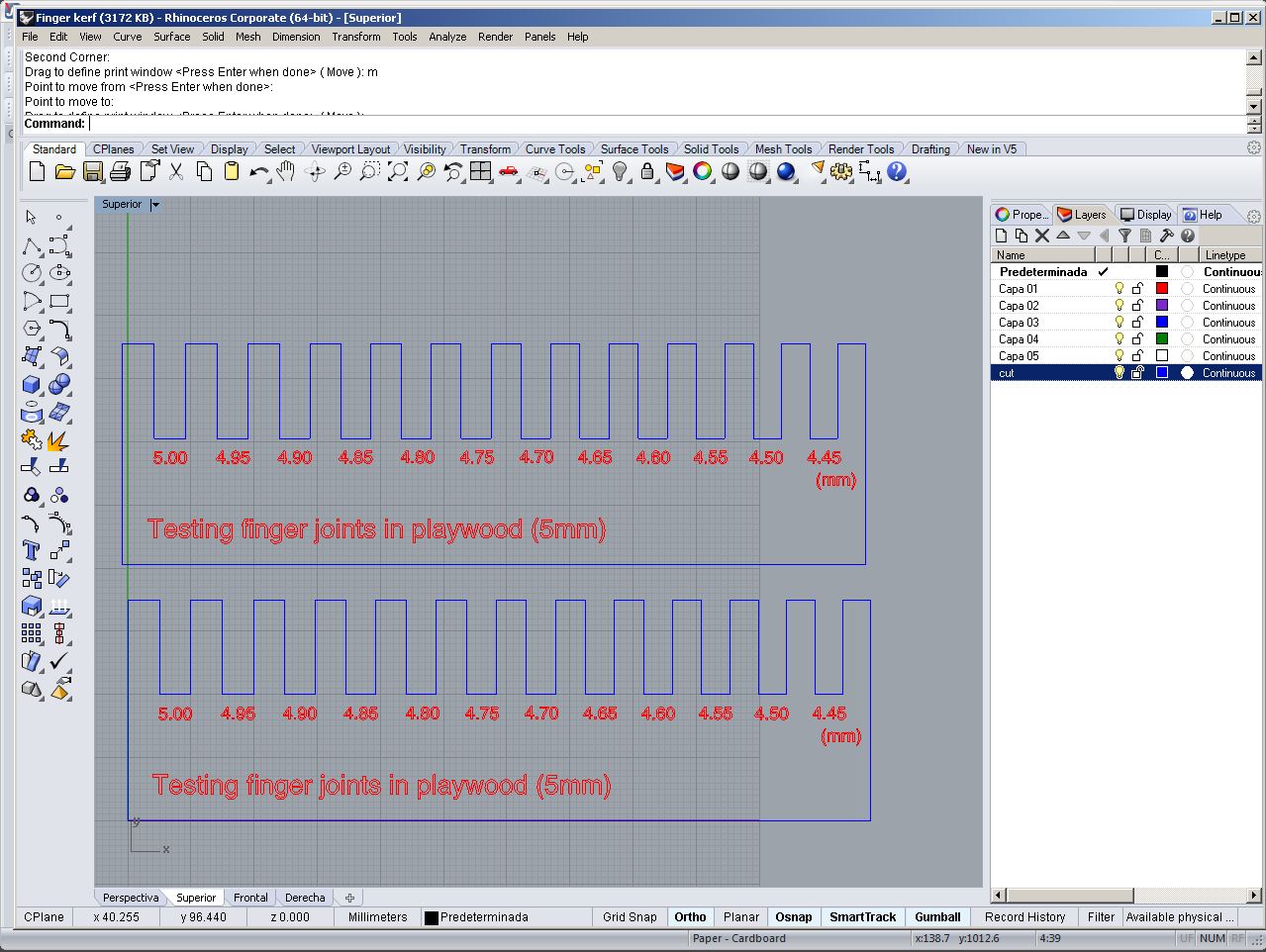Select the Text object tool
The height and width of the screenshot is (952, 1266).
click(32, 550)
